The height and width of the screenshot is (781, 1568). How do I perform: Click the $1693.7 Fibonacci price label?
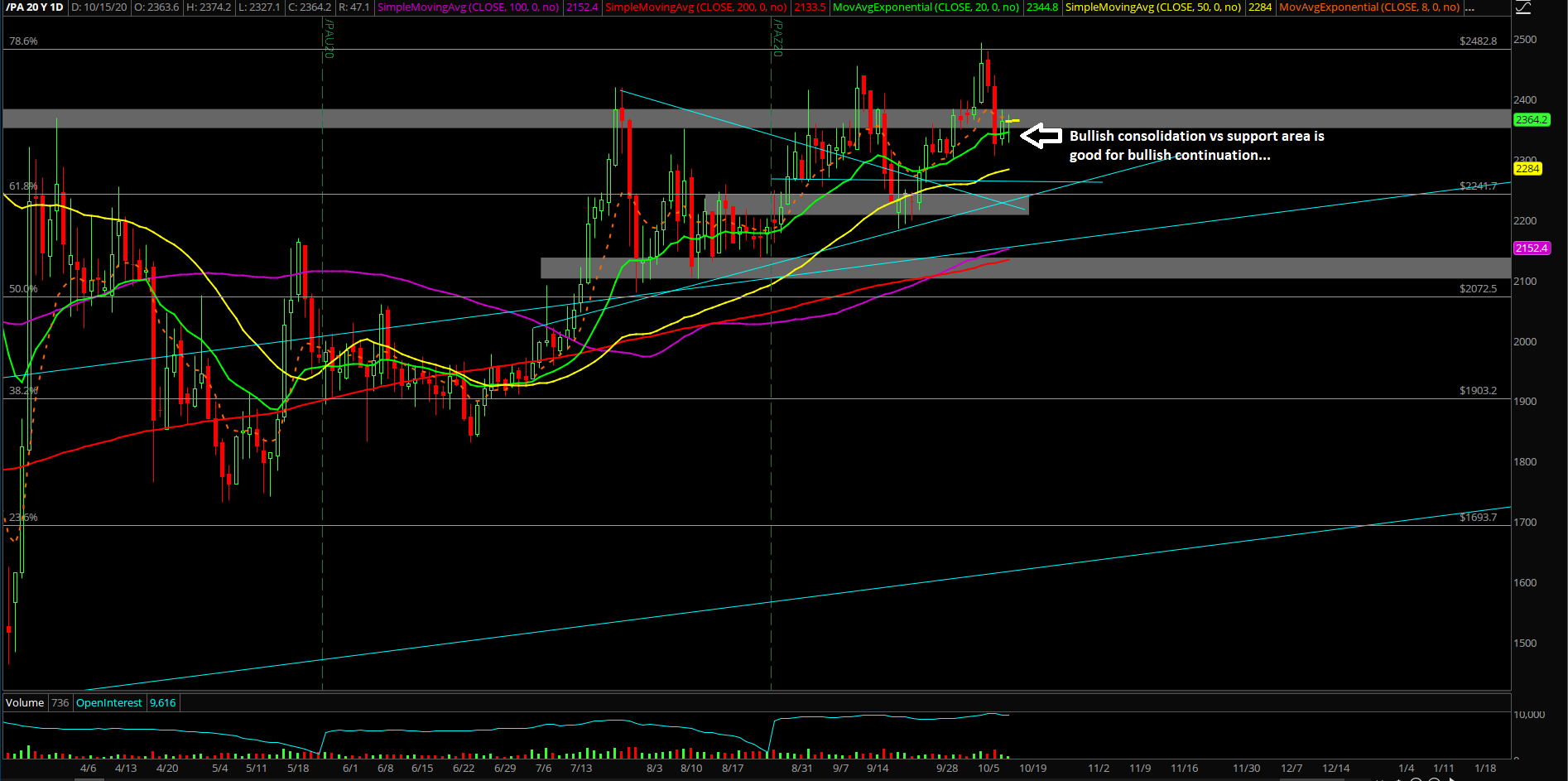pos(1478,518)
